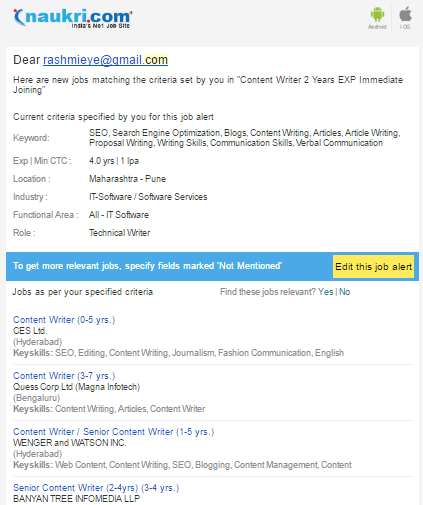Open the rashmieye@gmail.com email link
The width and height of the screenshot is (423, 505).
[105, 60]
